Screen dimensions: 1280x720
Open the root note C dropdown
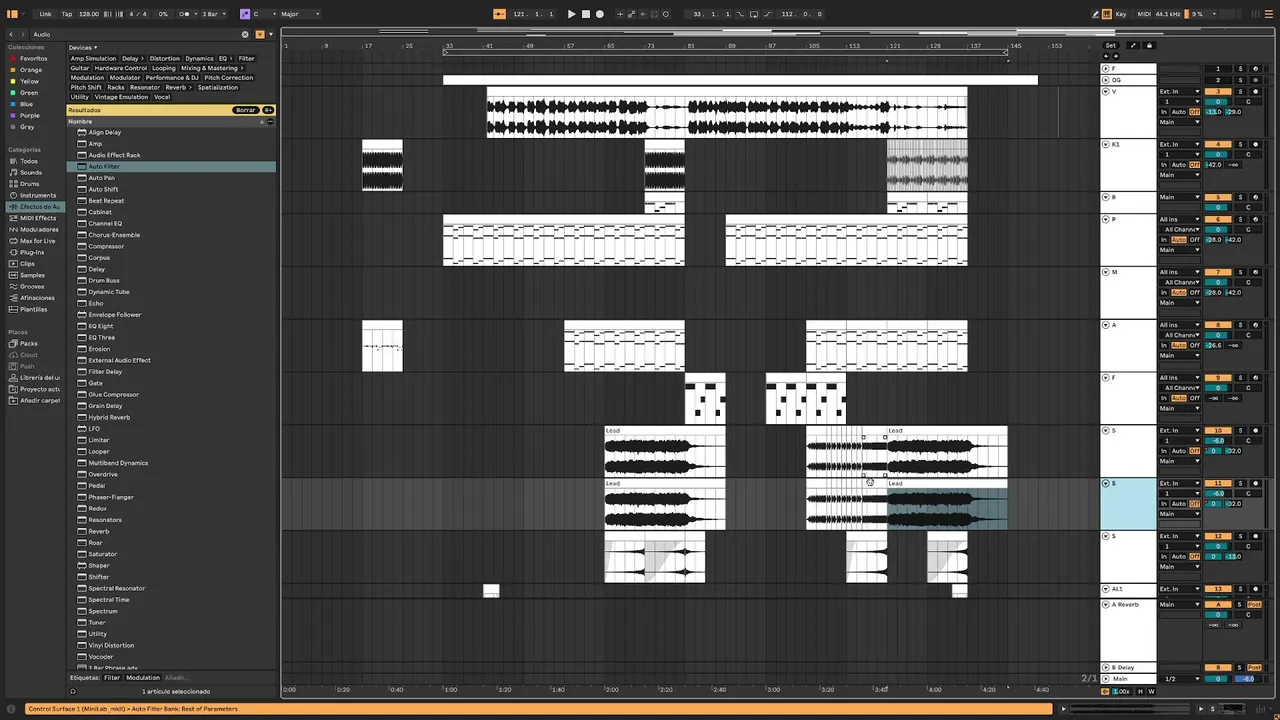(x=264, y=14)
